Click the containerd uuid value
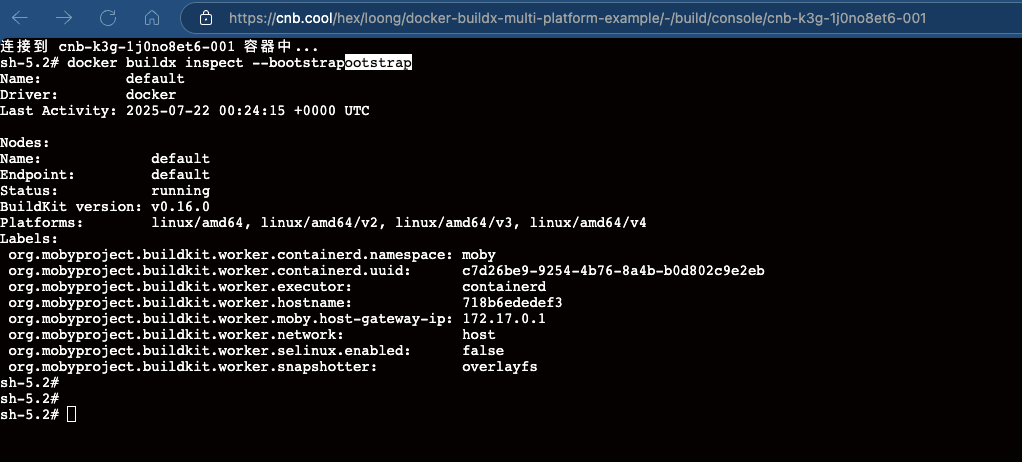 pos(613,271)
